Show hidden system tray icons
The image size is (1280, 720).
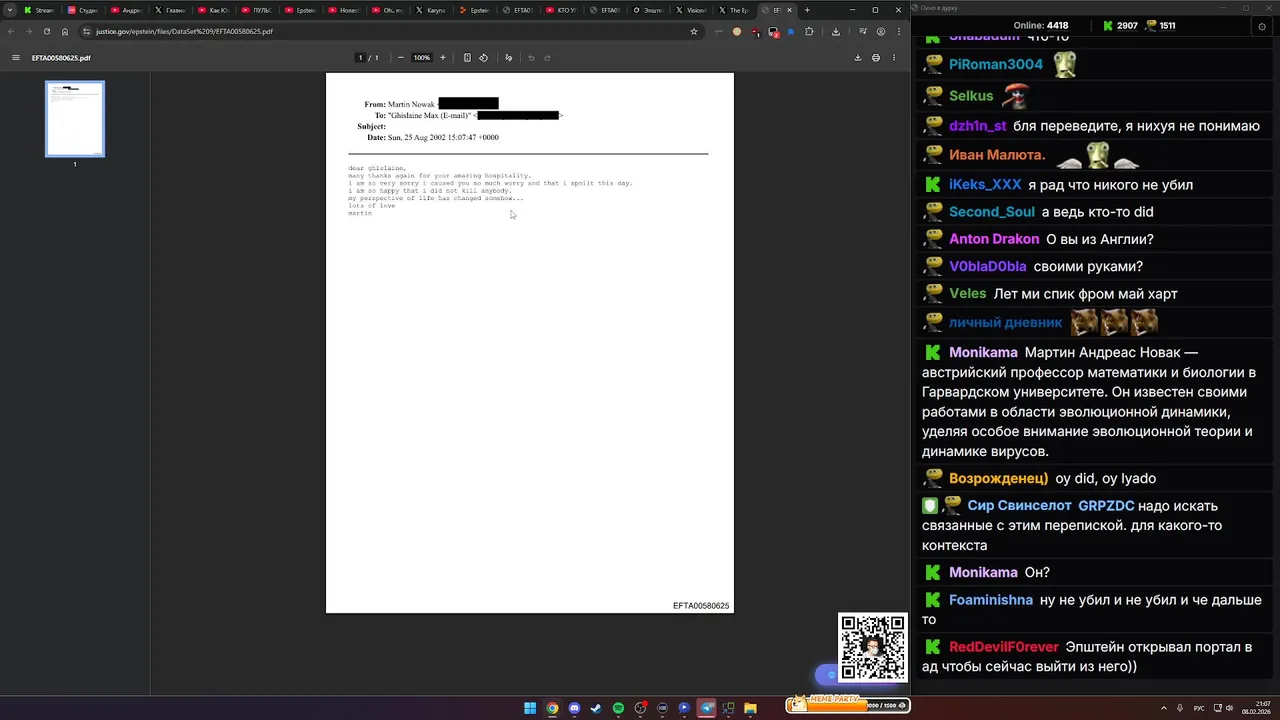coord(1164,708)
